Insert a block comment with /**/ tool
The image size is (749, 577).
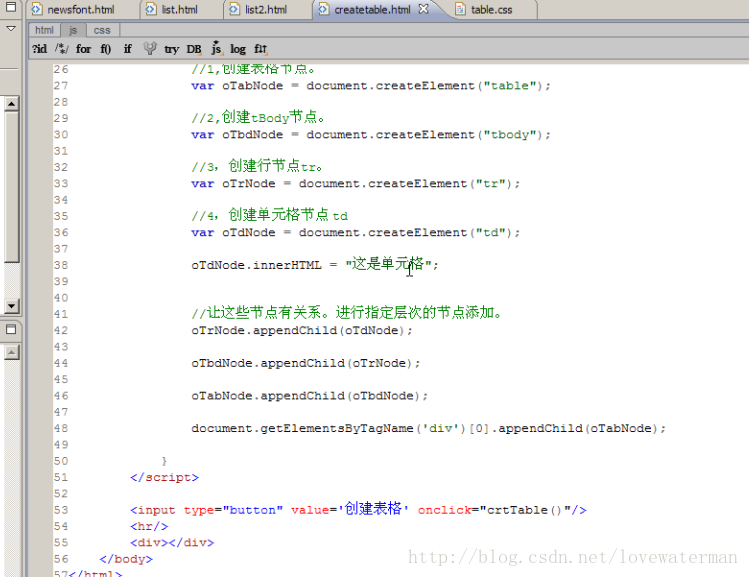tap(62, 49)
